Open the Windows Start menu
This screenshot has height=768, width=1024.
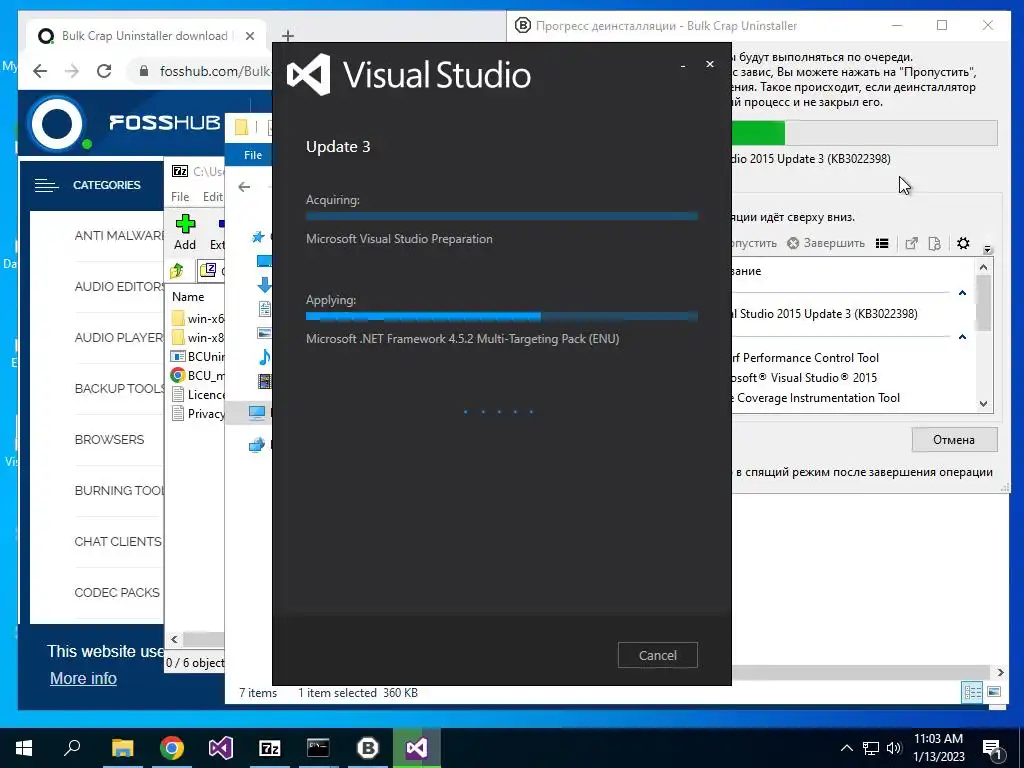[x=24, y=748]
